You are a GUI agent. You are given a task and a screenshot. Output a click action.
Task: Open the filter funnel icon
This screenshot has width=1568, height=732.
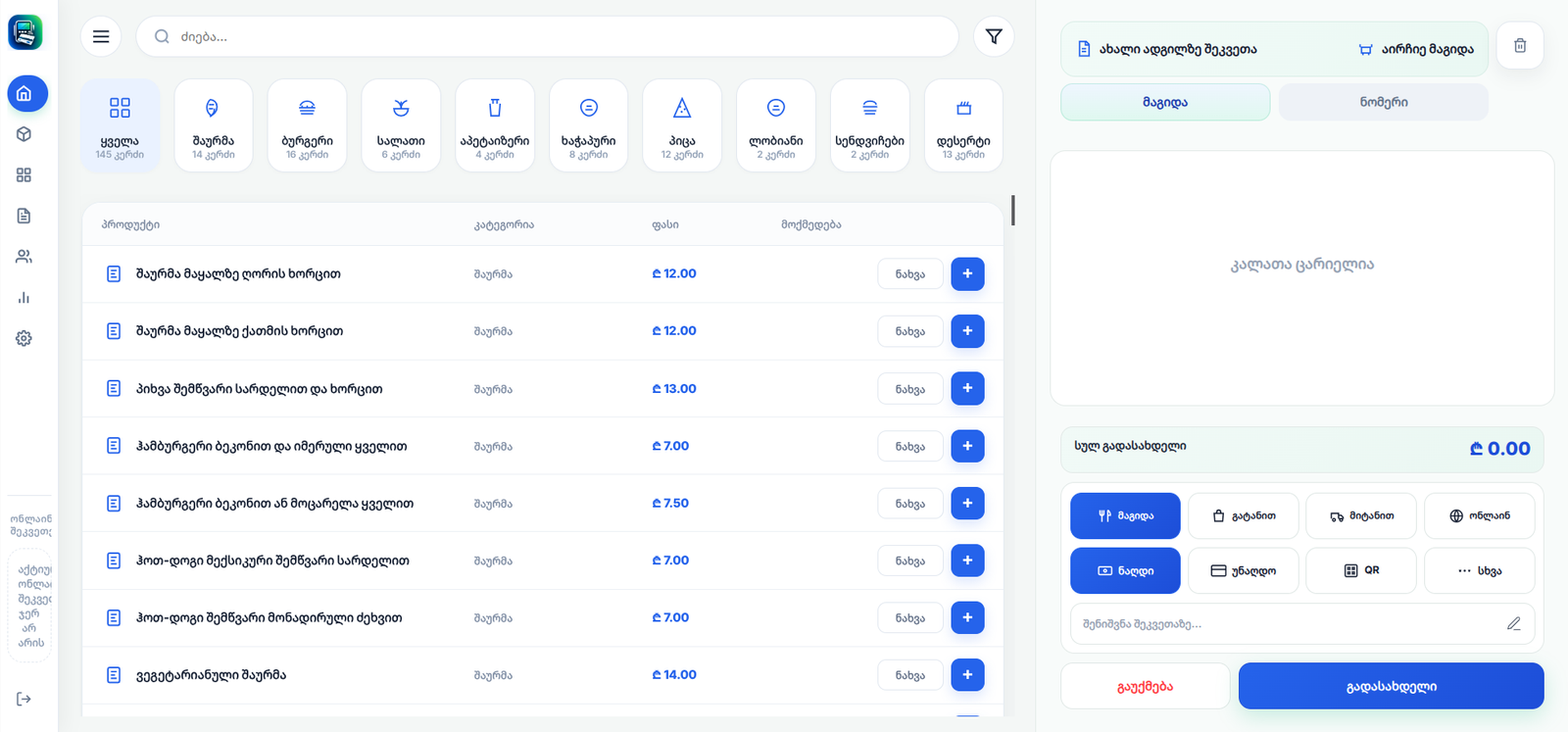point(994,36)
